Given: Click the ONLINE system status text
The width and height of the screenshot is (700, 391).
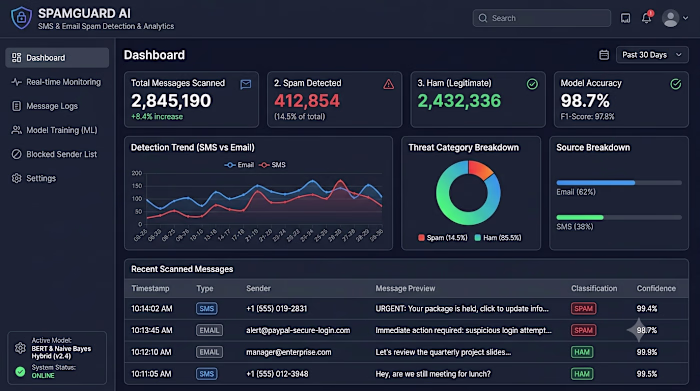Looking at the screenshot, I should (x=43, y=376).
